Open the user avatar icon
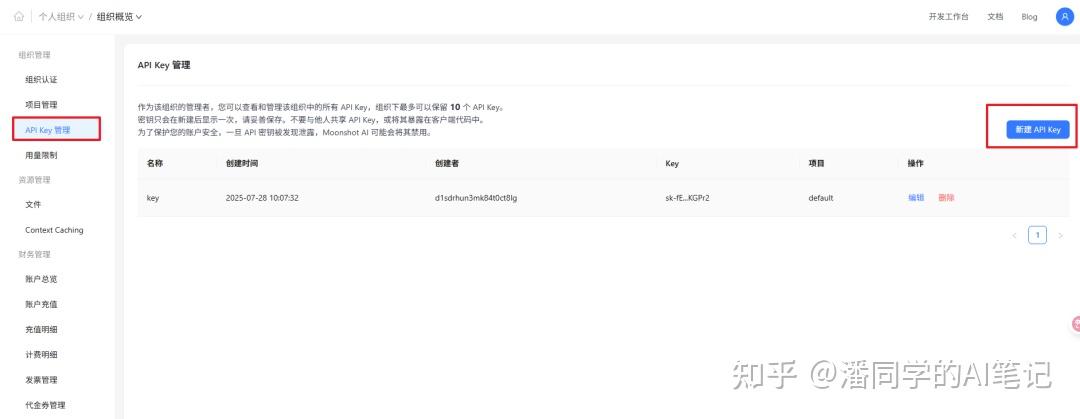 point(1064,17)
